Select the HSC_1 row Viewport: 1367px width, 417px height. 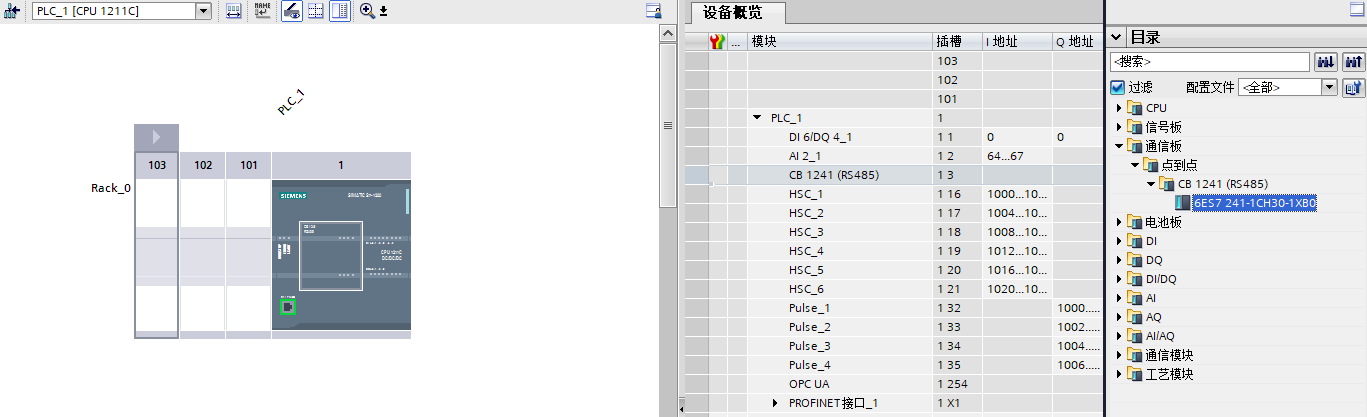coord(894,194)
